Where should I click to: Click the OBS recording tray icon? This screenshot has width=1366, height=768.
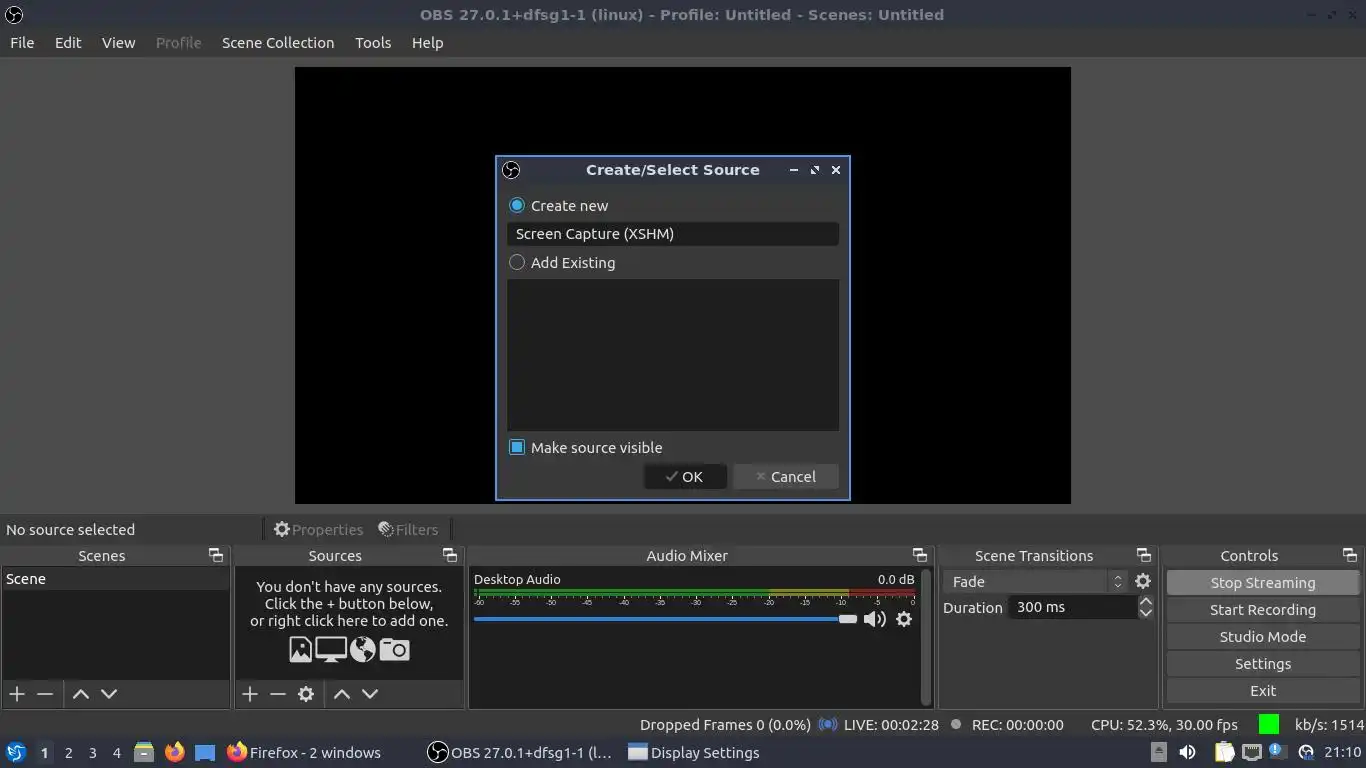point(1305,752)
